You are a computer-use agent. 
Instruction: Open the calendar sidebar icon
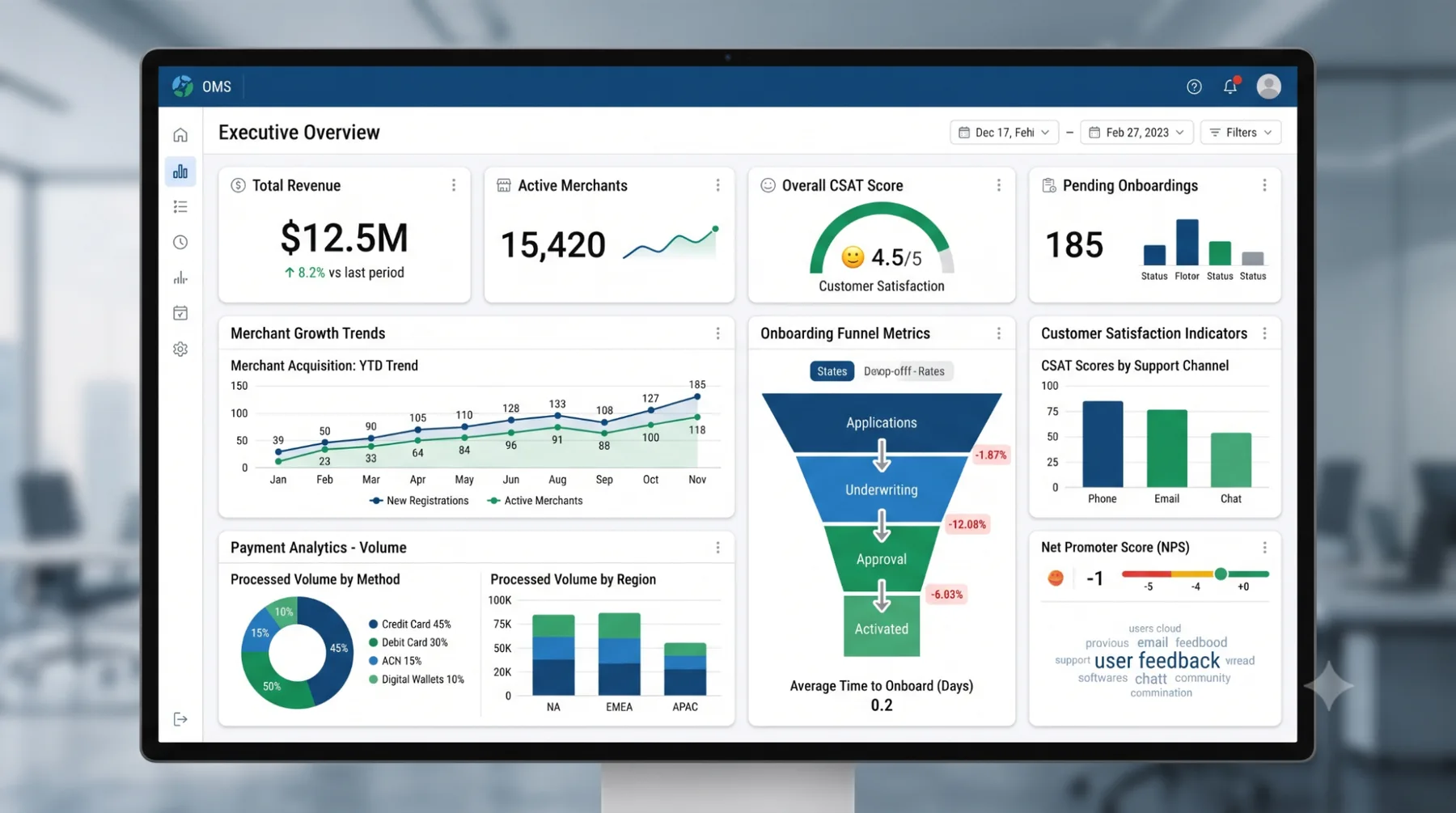[x=180, y=313]
